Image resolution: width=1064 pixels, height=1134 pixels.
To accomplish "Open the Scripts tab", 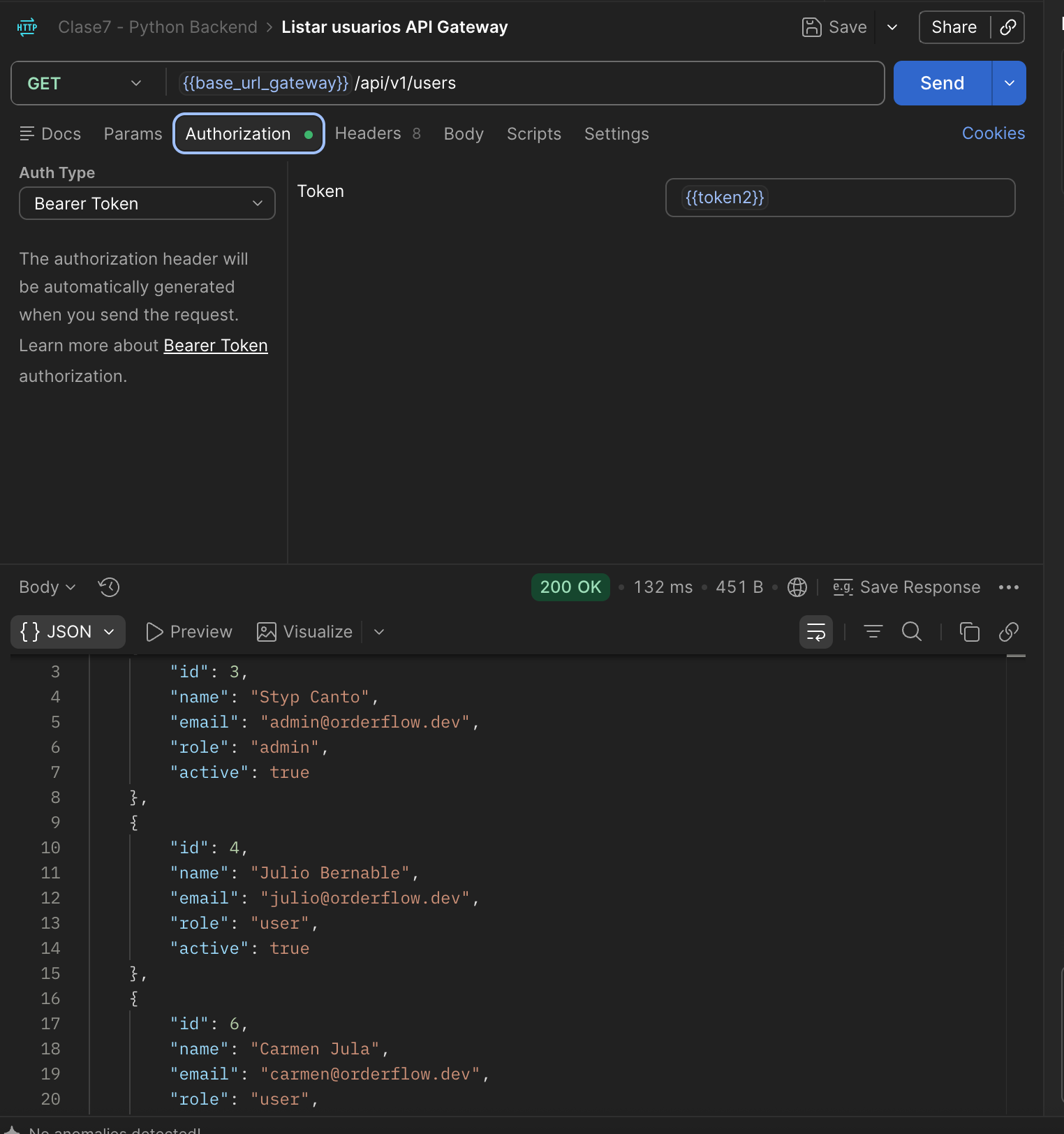I will click(533, 133).
